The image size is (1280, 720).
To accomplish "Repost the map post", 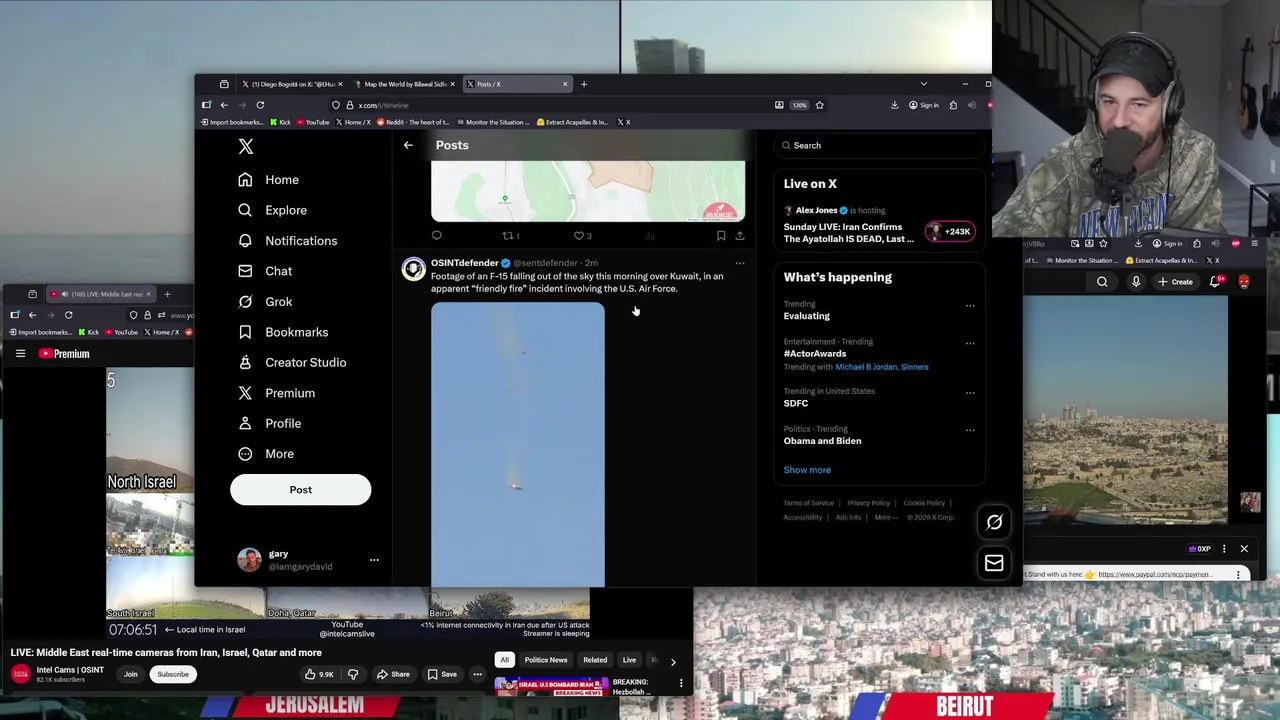I will [x=510, y=236].
